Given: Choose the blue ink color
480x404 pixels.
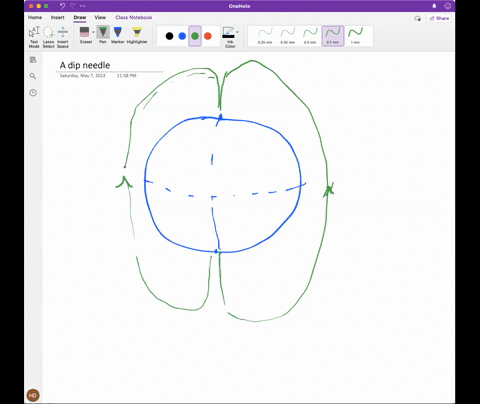Looking at the screenshot, I should pyautogui.click(x=182, y=36).
